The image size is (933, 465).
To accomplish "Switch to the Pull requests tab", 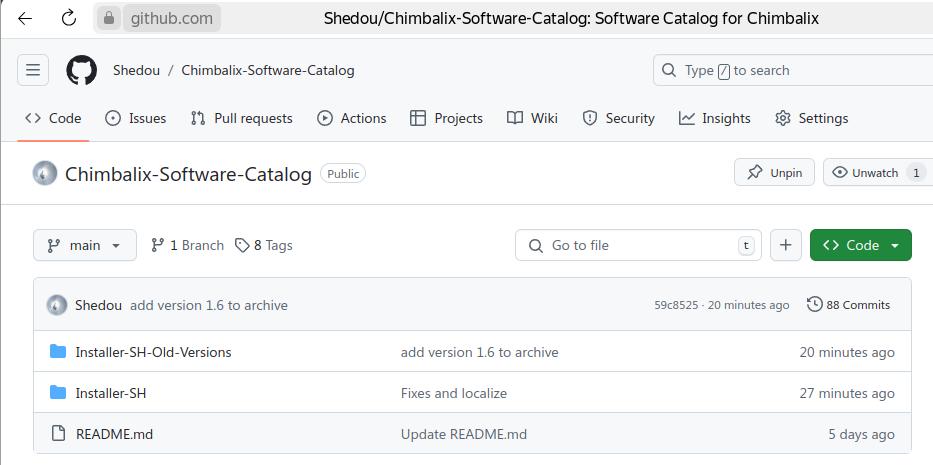I will pyautogui.click(x=241, y=118).
